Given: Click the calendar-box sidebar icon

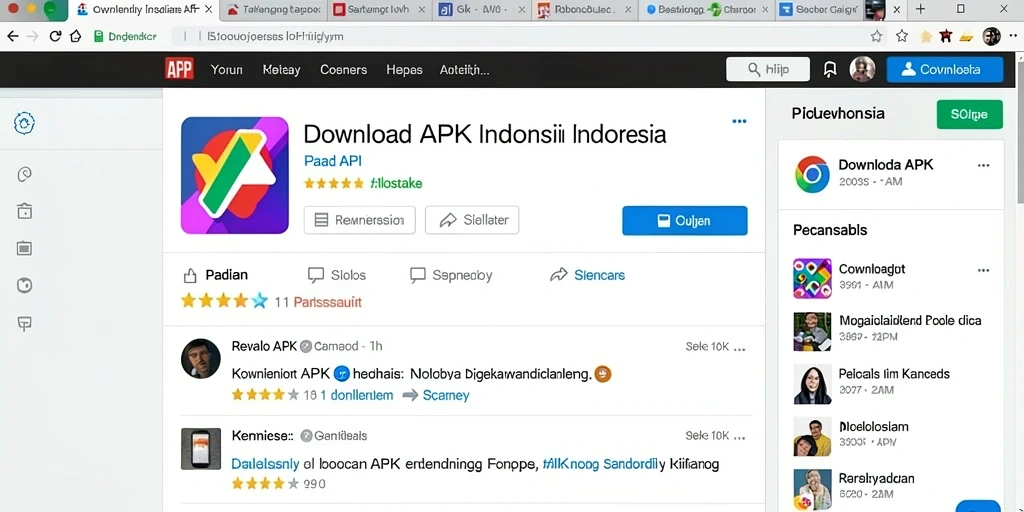Looking at the screenshot, I should click(24, 211).
